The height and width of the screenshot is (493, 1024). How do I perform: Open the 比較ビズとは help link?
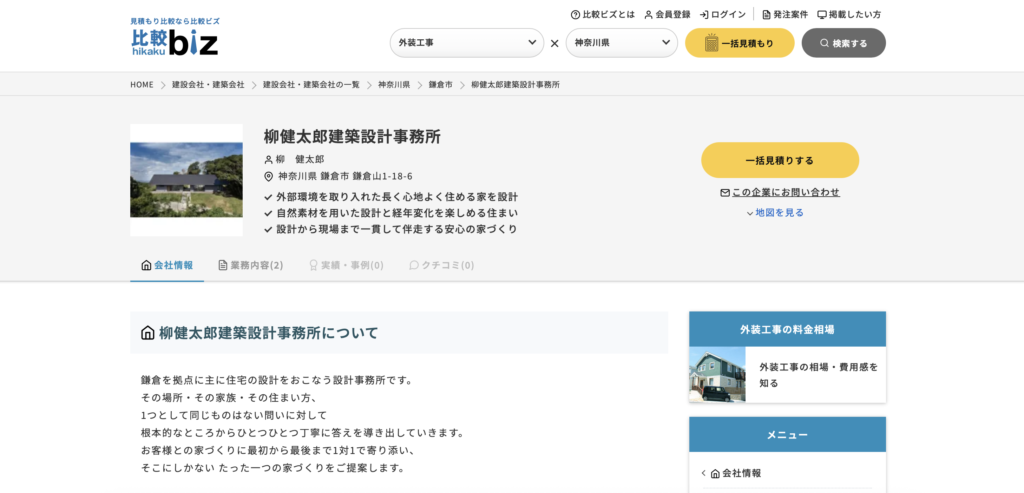pos(602,15)
